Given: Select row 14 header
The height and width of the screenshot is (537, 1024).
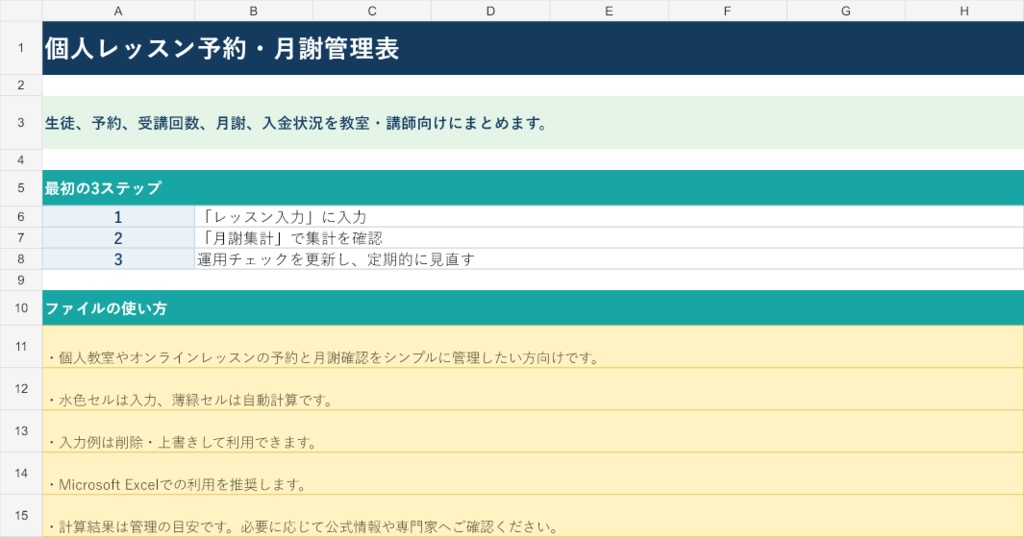Looking at the screenshot, I should [21, 473].
